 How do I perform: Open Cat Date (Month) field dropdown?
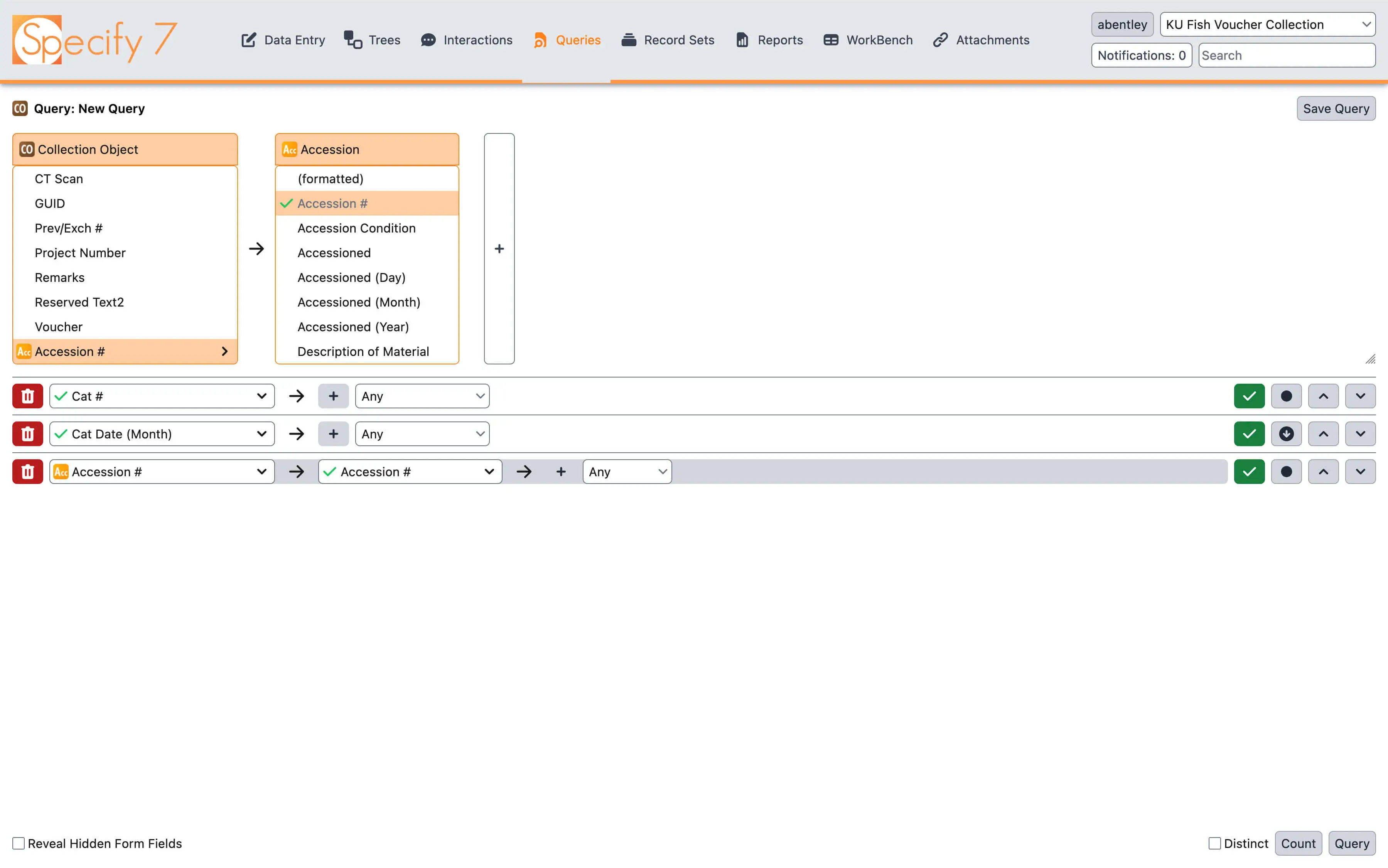coord(162,434)
